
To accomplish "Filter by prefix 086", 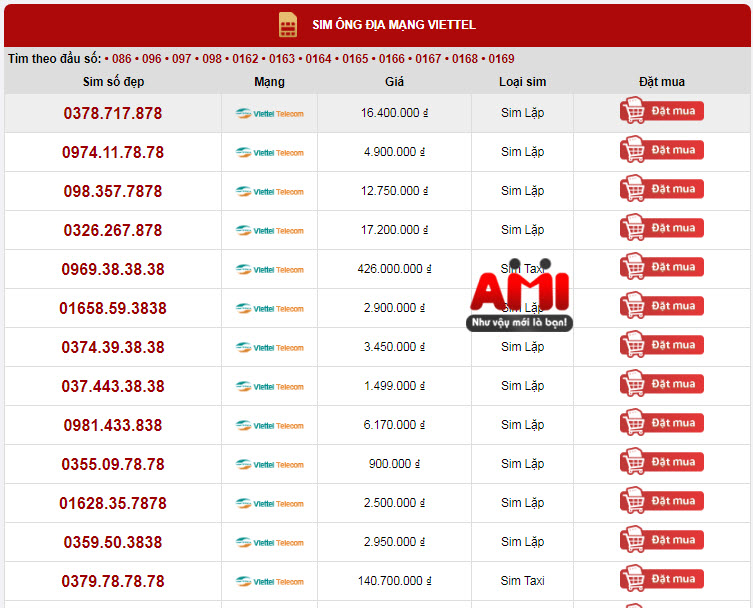I will [x=121, y=59].
